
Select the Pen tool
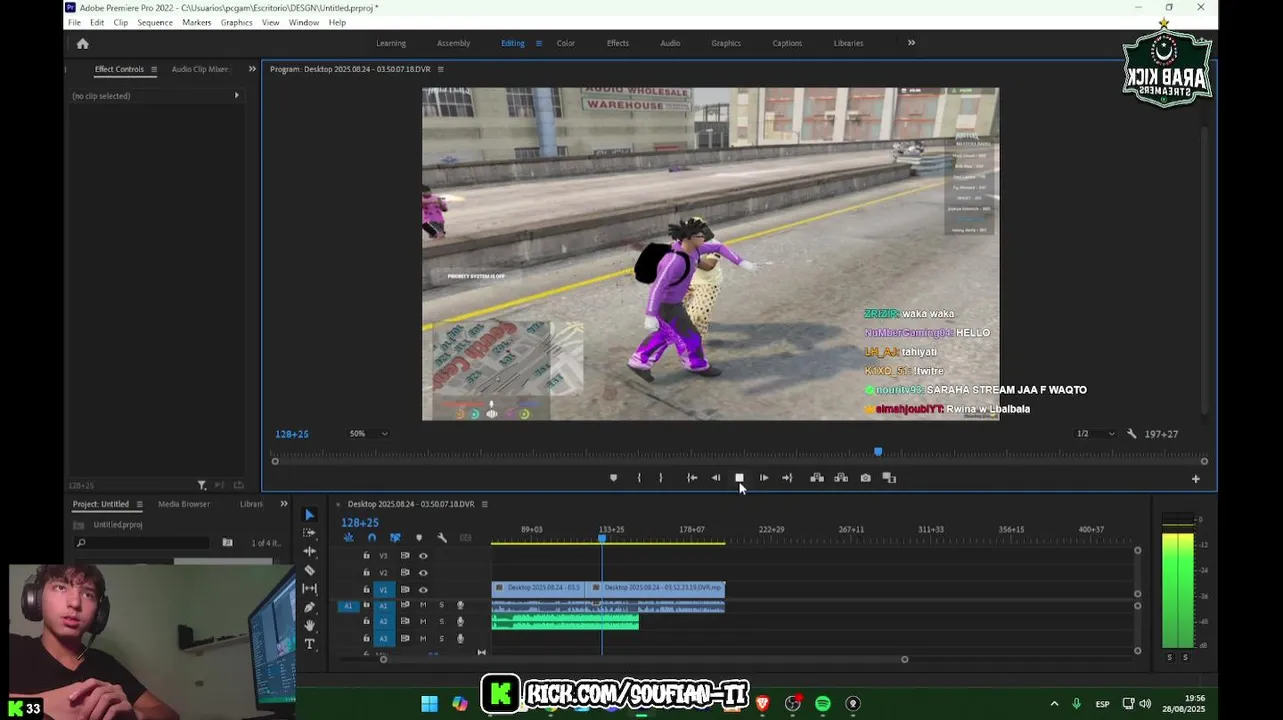[x=309, y=607]
